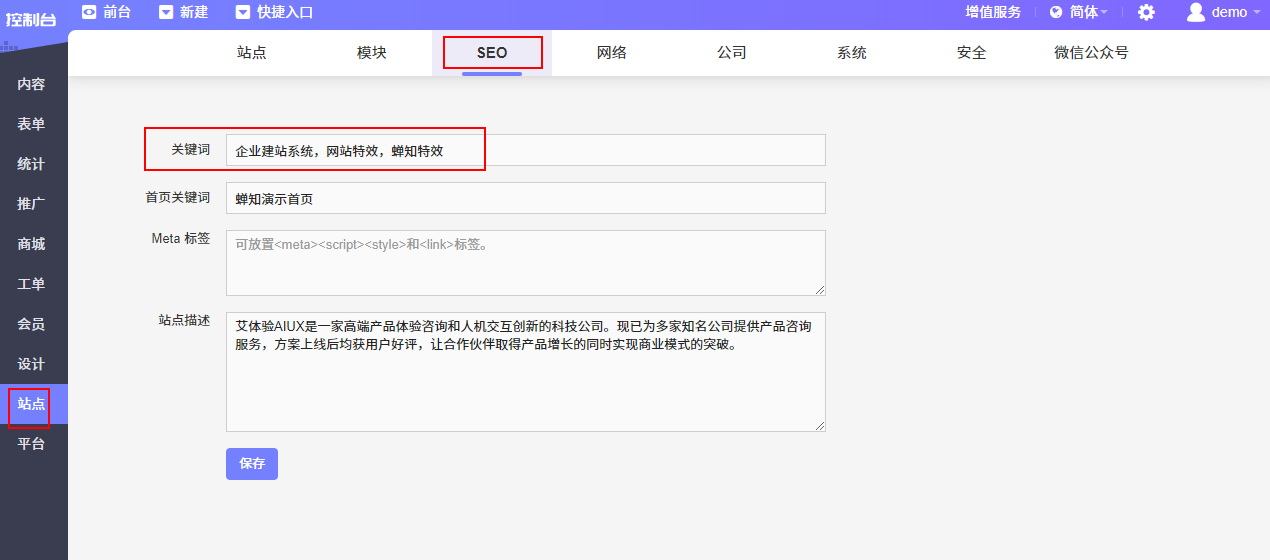Viewport: 1270px width, 560px height.
Task: Switch to the 系统 tab
Action: (x=852, y=53)
